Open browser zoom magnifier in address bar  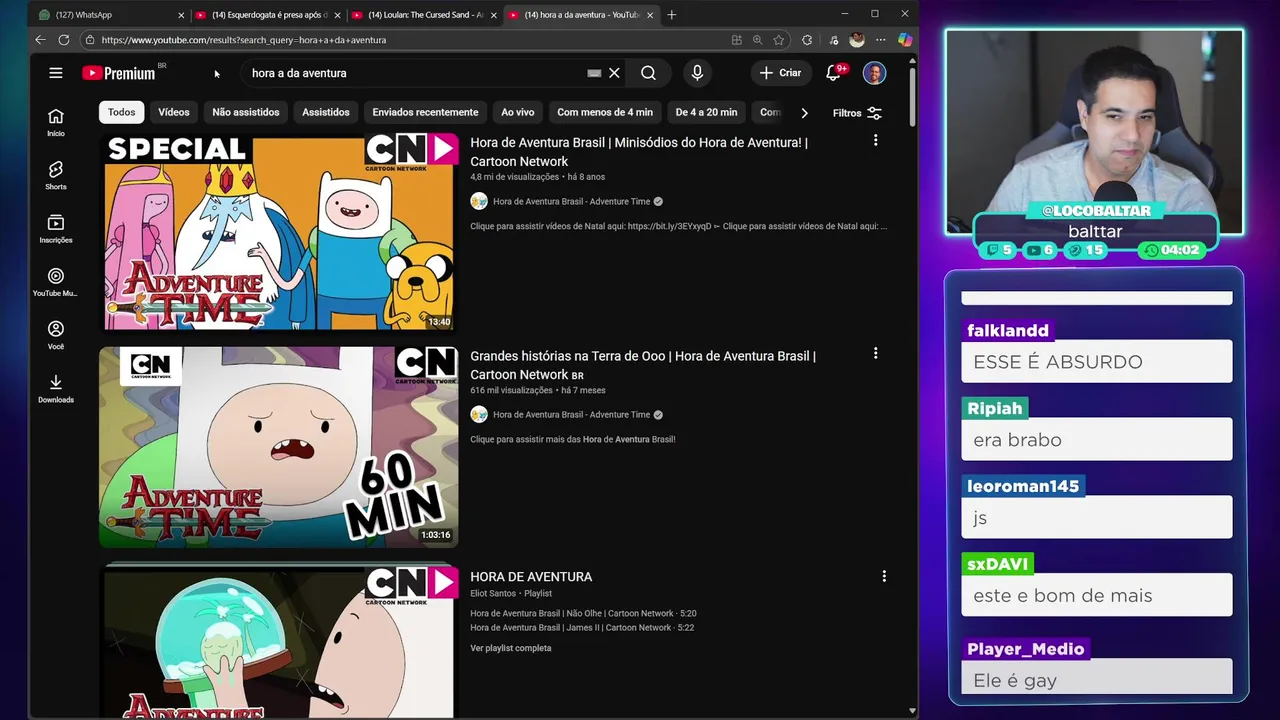pyautogui.click(x=757, y=40)
